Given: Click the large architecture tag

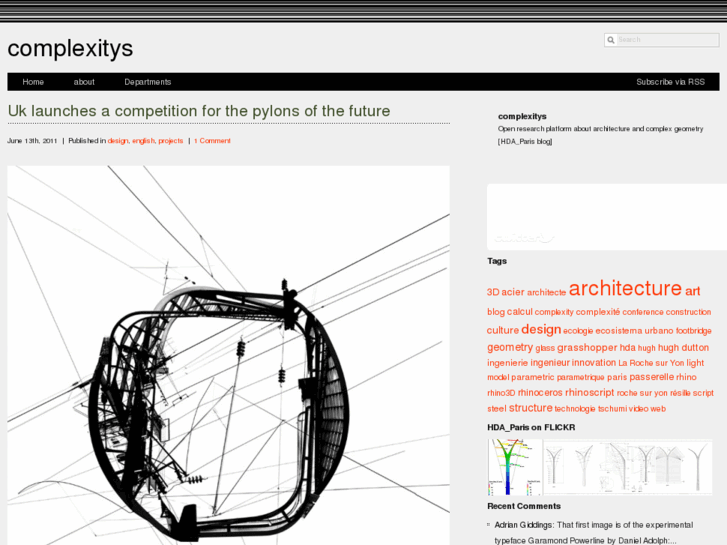Looking at the screenshot, I should 625,288.
